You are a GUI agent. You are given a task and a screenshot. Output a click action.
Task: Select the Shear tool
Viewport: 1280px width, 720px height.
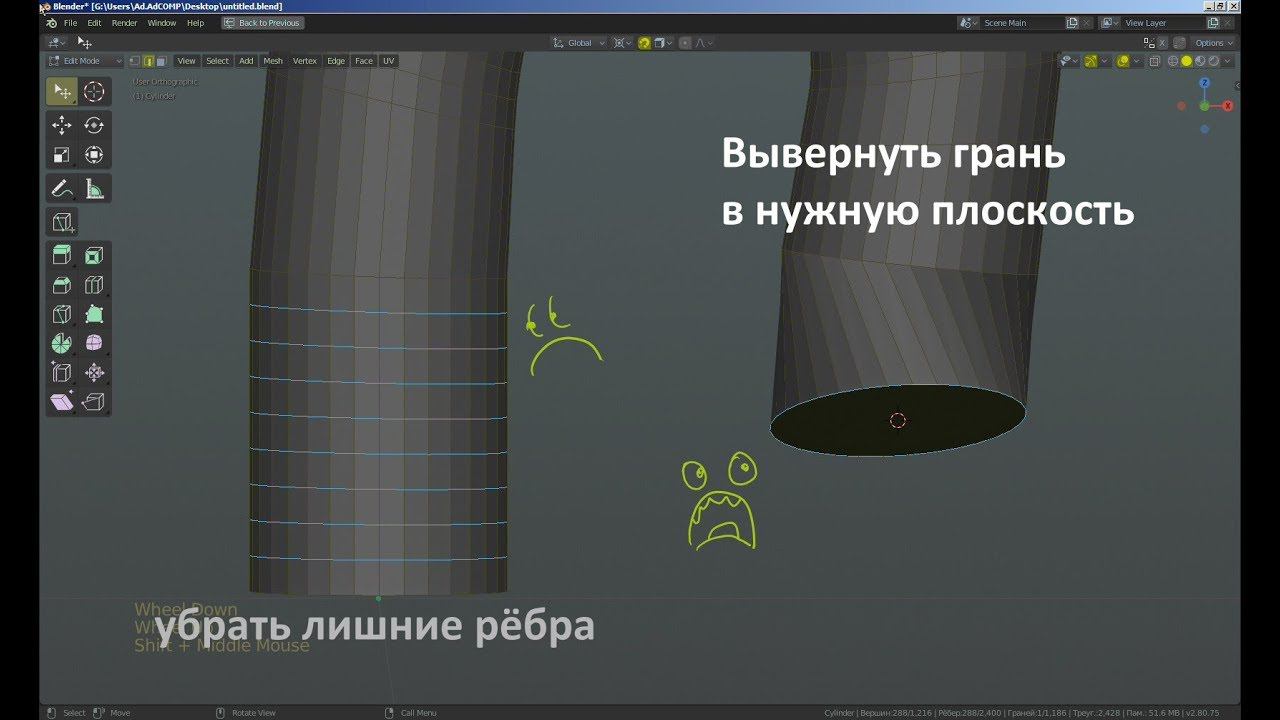(62, 402)
